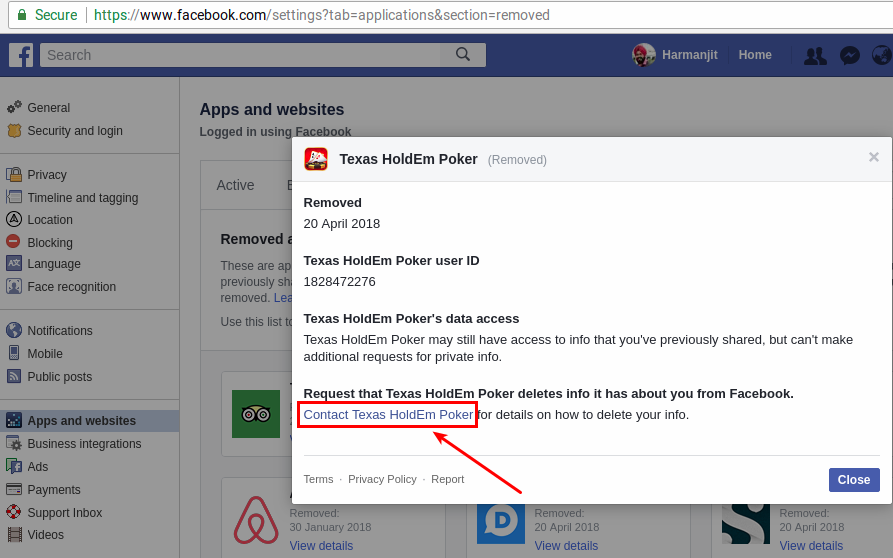Click the search magnifier button

463,55
